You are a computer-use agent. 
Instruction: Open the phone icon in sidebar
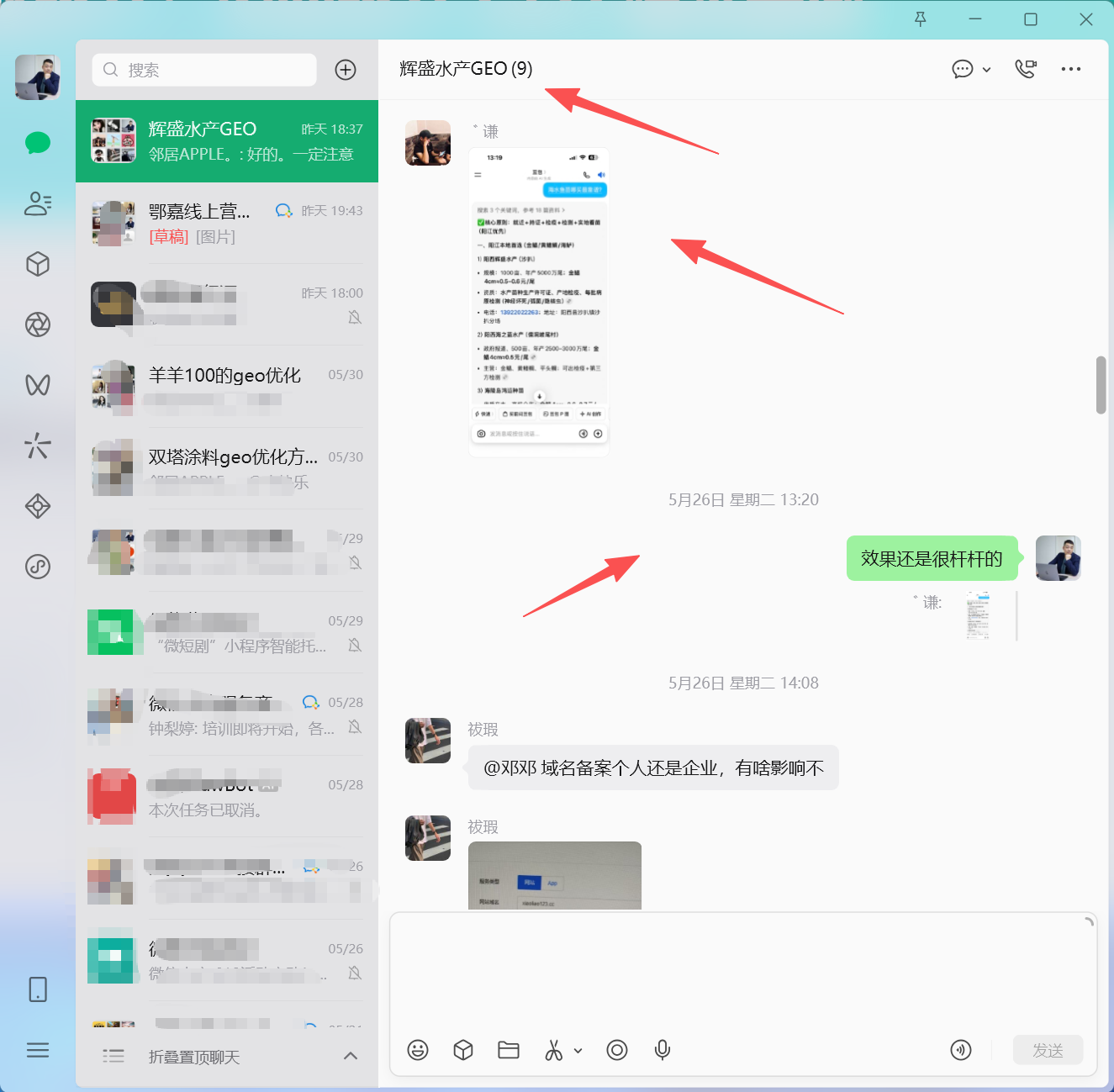coord(38,989)
